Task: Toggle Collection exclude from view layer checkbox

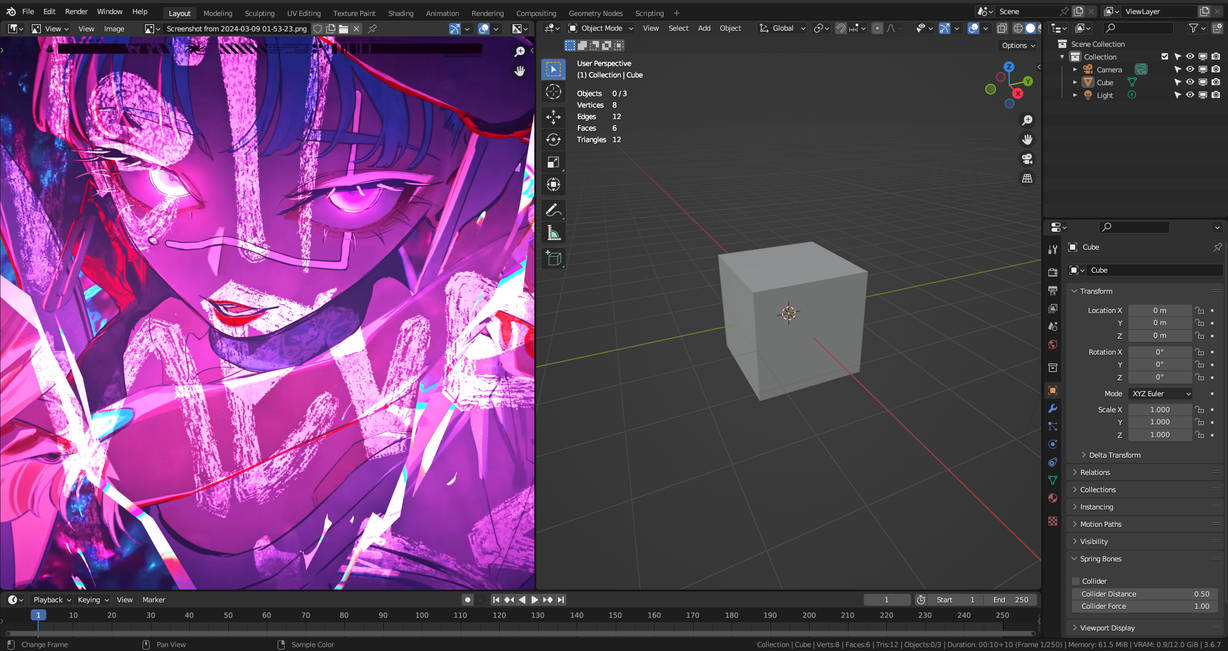Action: 1164,57
